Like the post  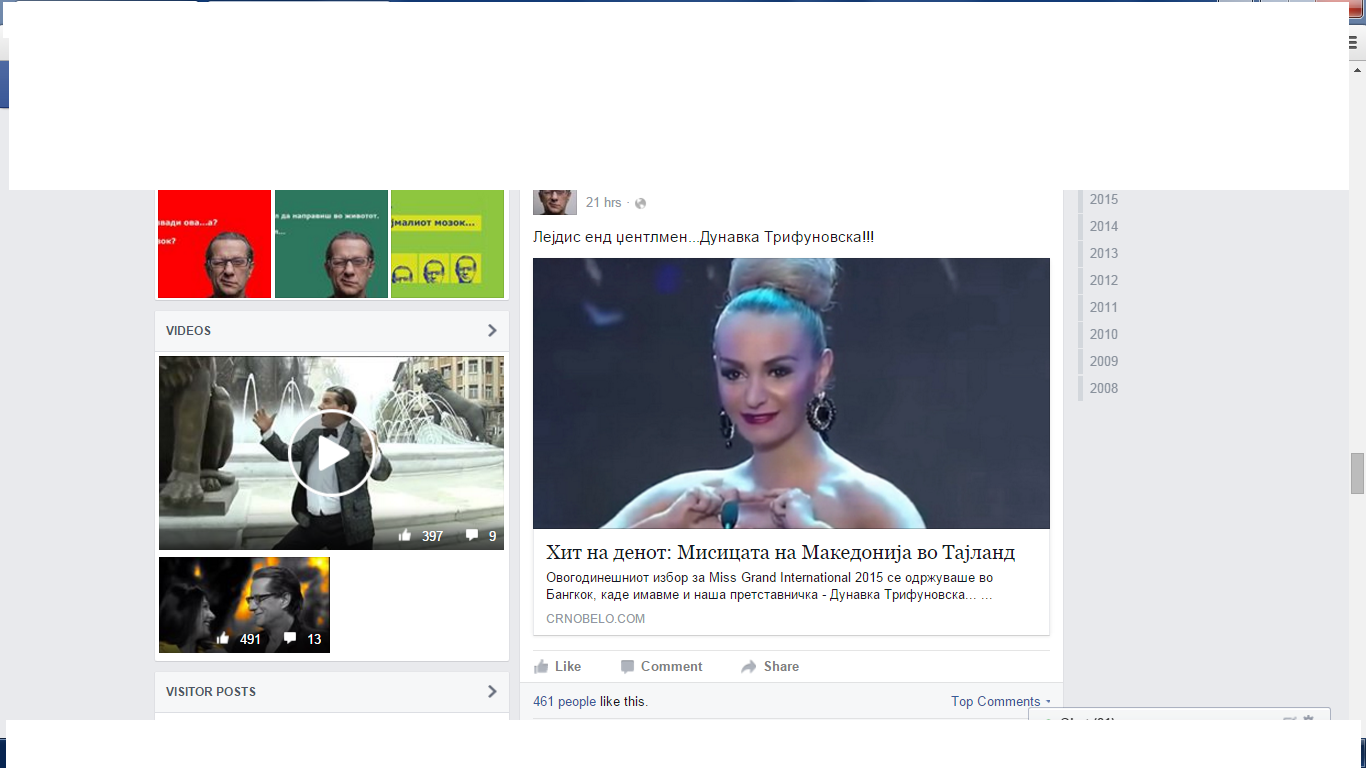pos(557,667)
